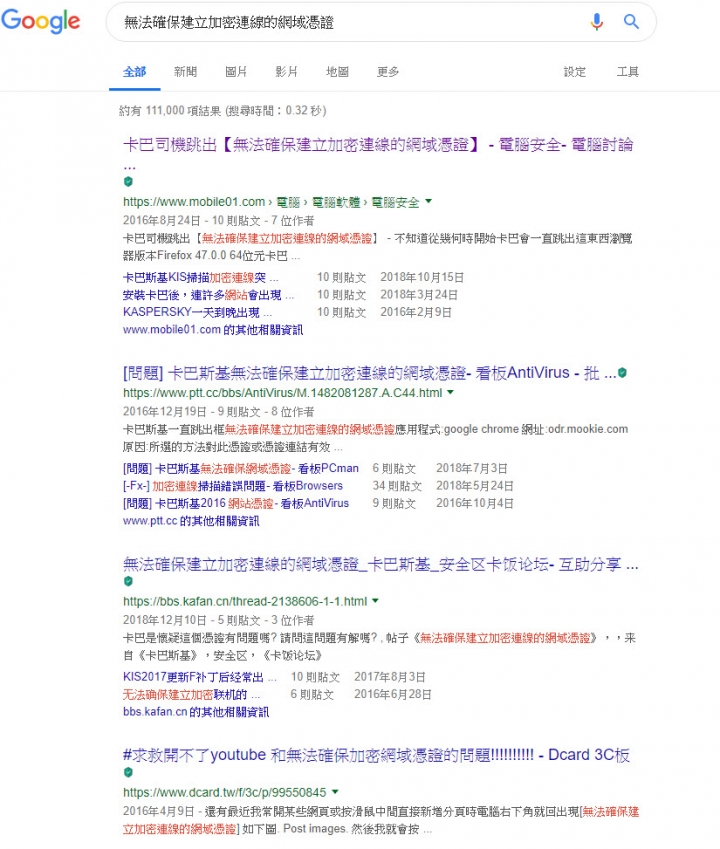Open sublink 安裝卡巴後，連許多網站會出現
The width and height of the screenshot is (720, 849).
point(208,295)
